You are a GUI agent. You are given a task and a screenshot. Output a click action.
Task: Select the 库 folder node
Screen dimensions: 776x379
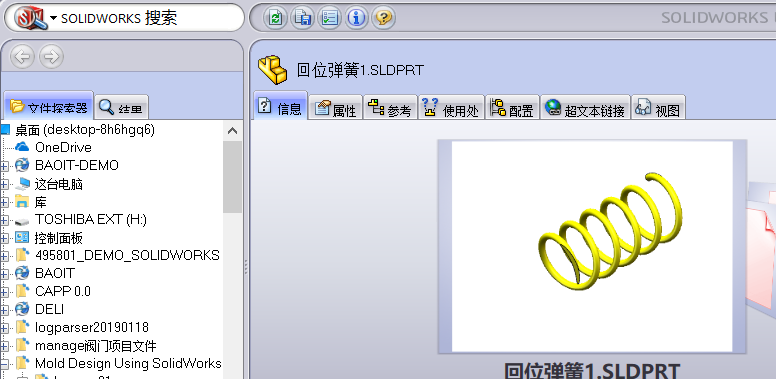41,202
